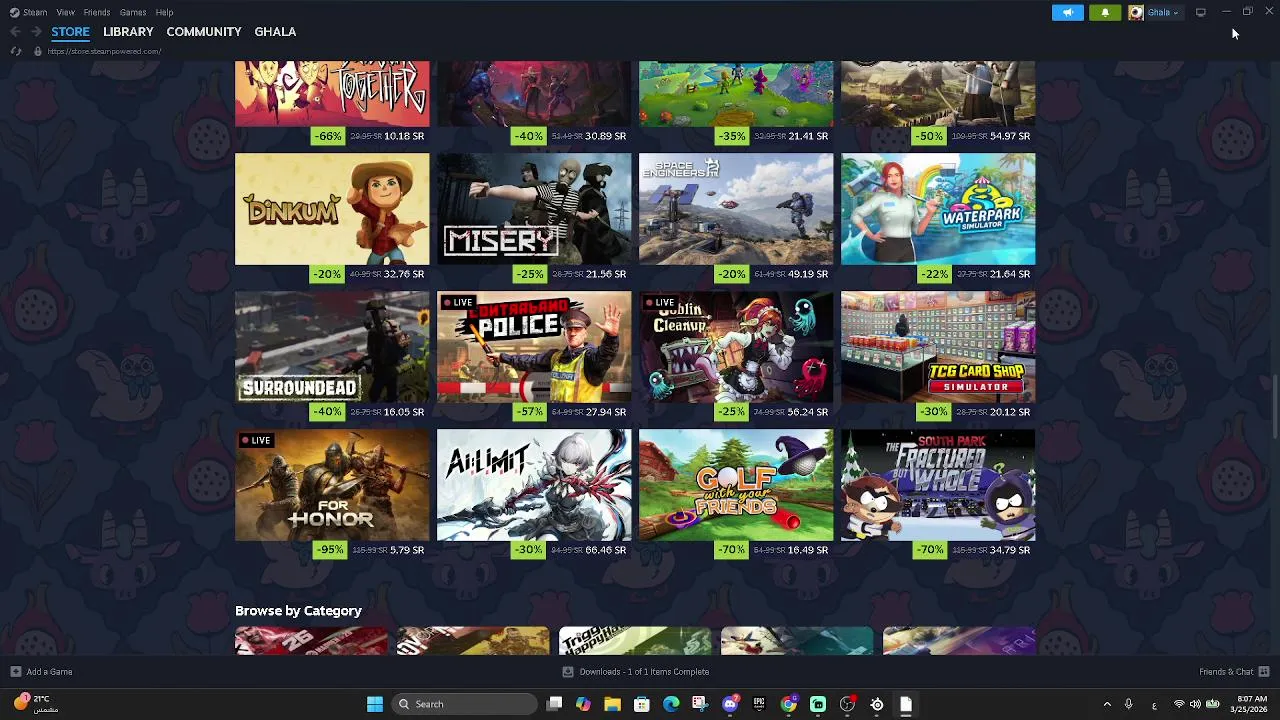
Task: Open the Dinkum game capsule
Action: (x=332, y=209)
